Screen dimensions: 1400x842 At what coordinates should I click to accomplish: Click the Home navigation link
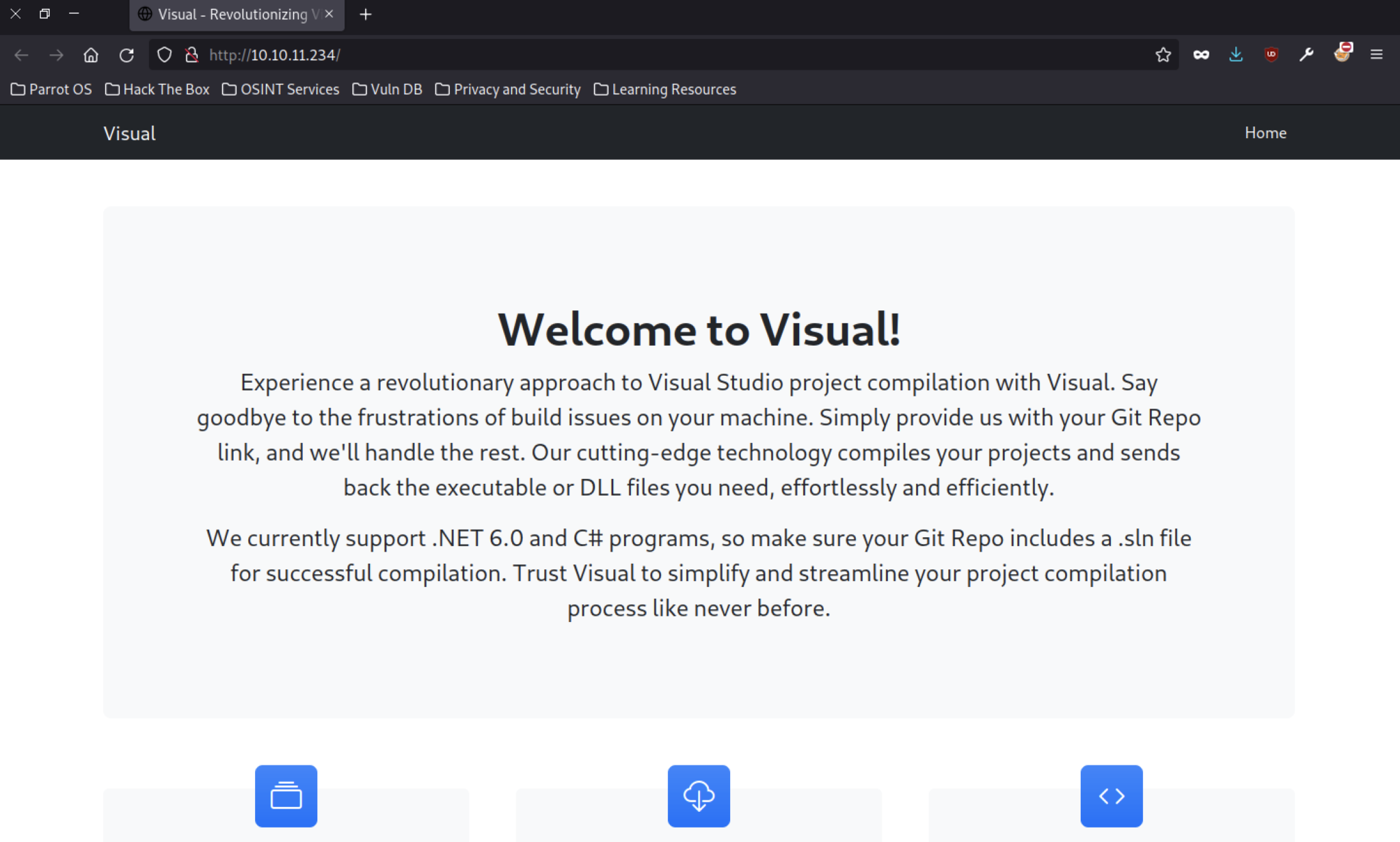tap(1265, 133)
